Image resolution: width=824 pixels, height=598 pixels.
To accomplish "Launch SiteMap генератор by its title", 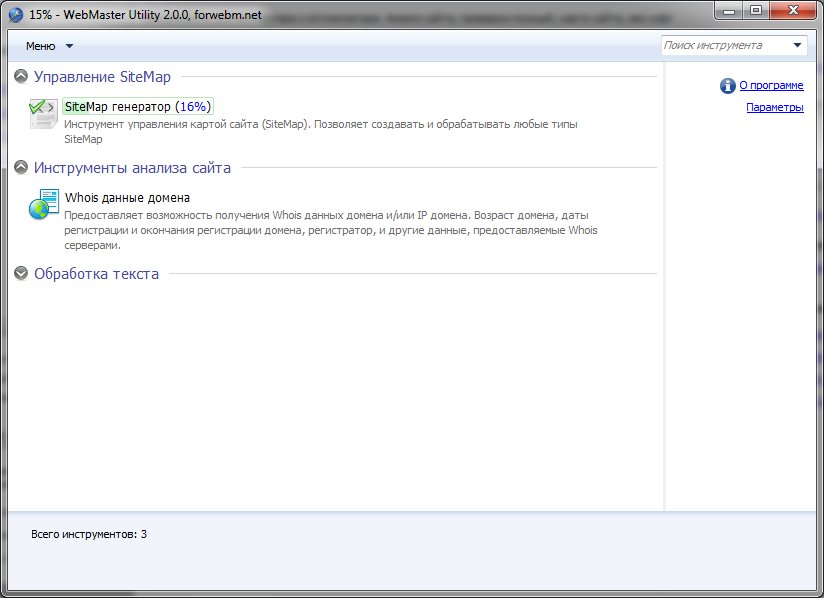I will [x=137, y=106].
